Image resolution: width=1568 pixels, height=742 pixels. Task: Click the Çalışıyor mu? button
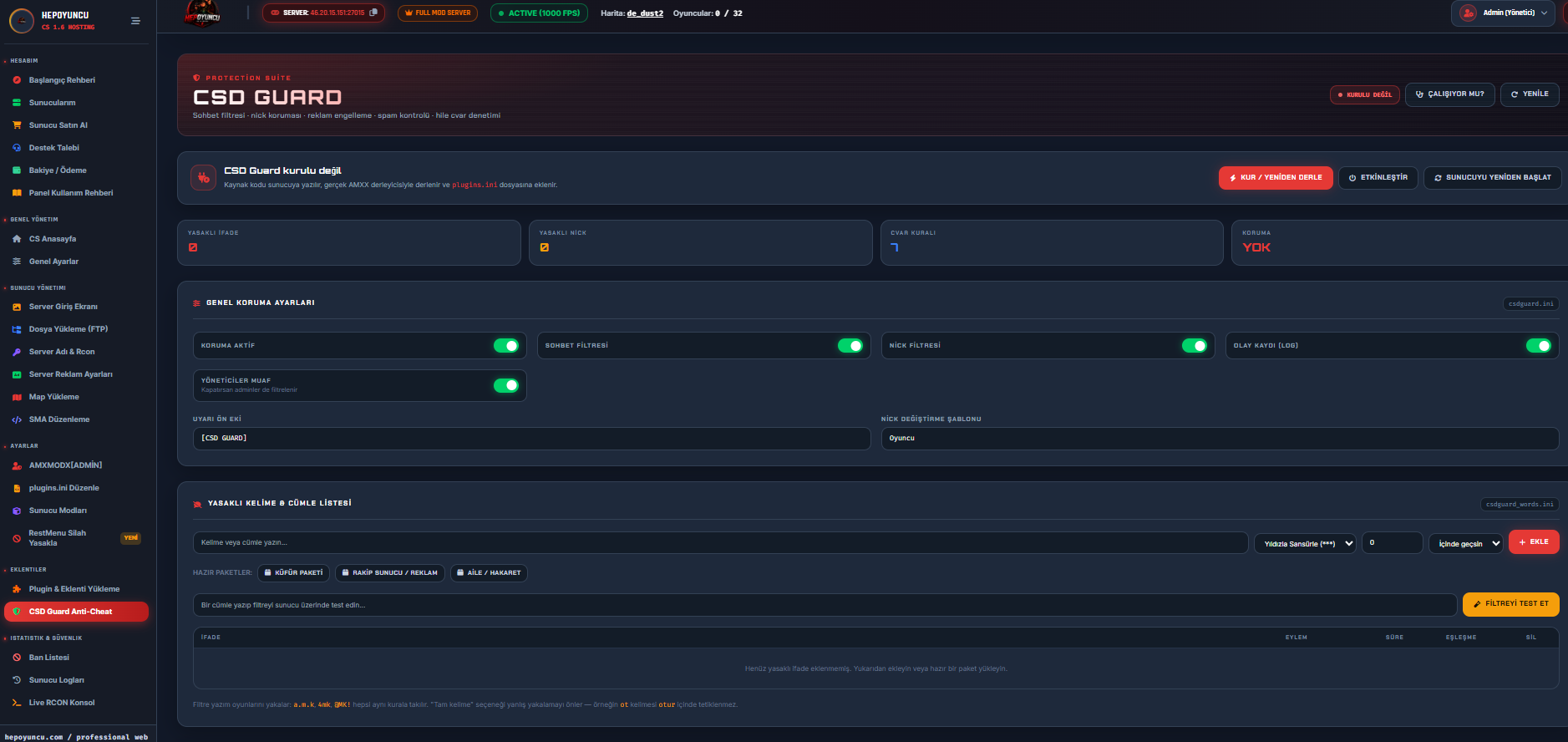(x=1450, y=94)
